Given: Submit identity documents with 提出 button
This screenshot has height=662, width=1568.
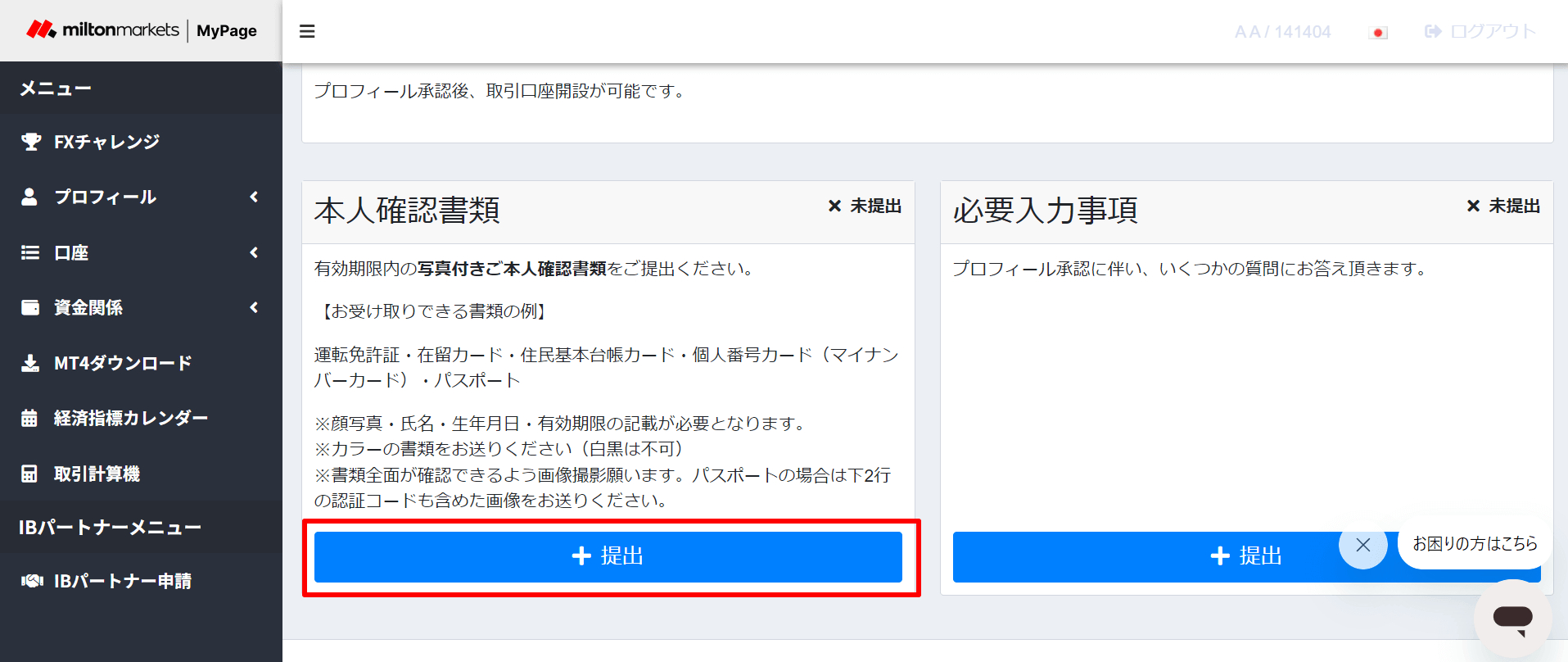Looking at the screenshot, I should coord(608,556).
